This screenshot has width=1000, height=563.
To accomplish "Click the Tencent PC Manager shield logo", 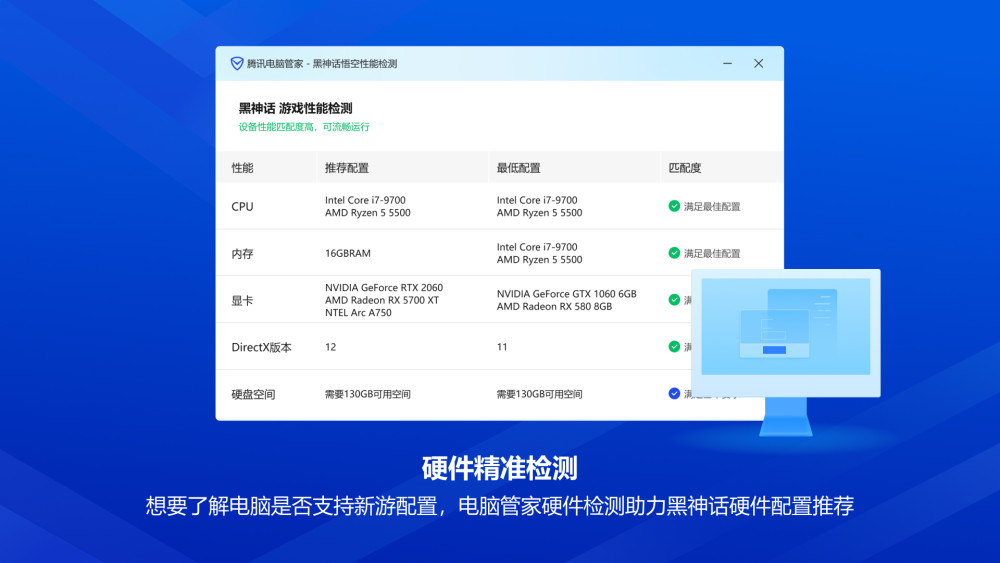I will point(237,63).
